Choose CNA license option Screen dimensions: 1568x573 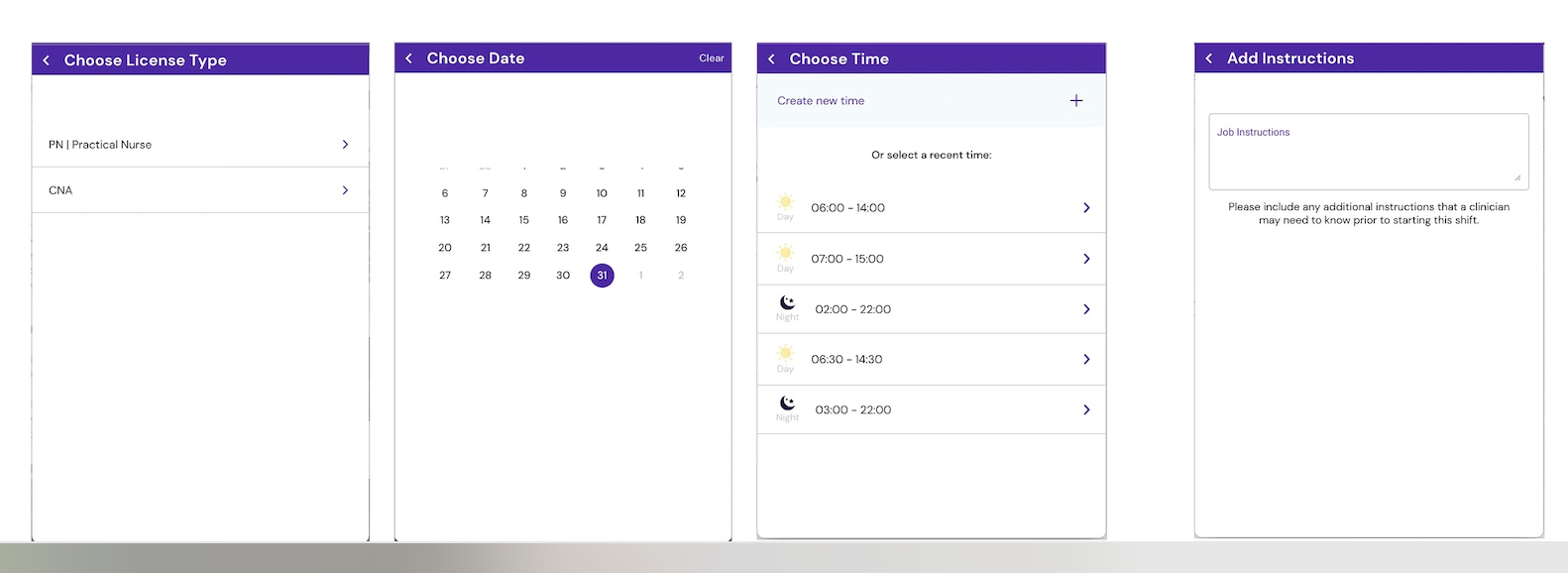click(x=200, y=190)
